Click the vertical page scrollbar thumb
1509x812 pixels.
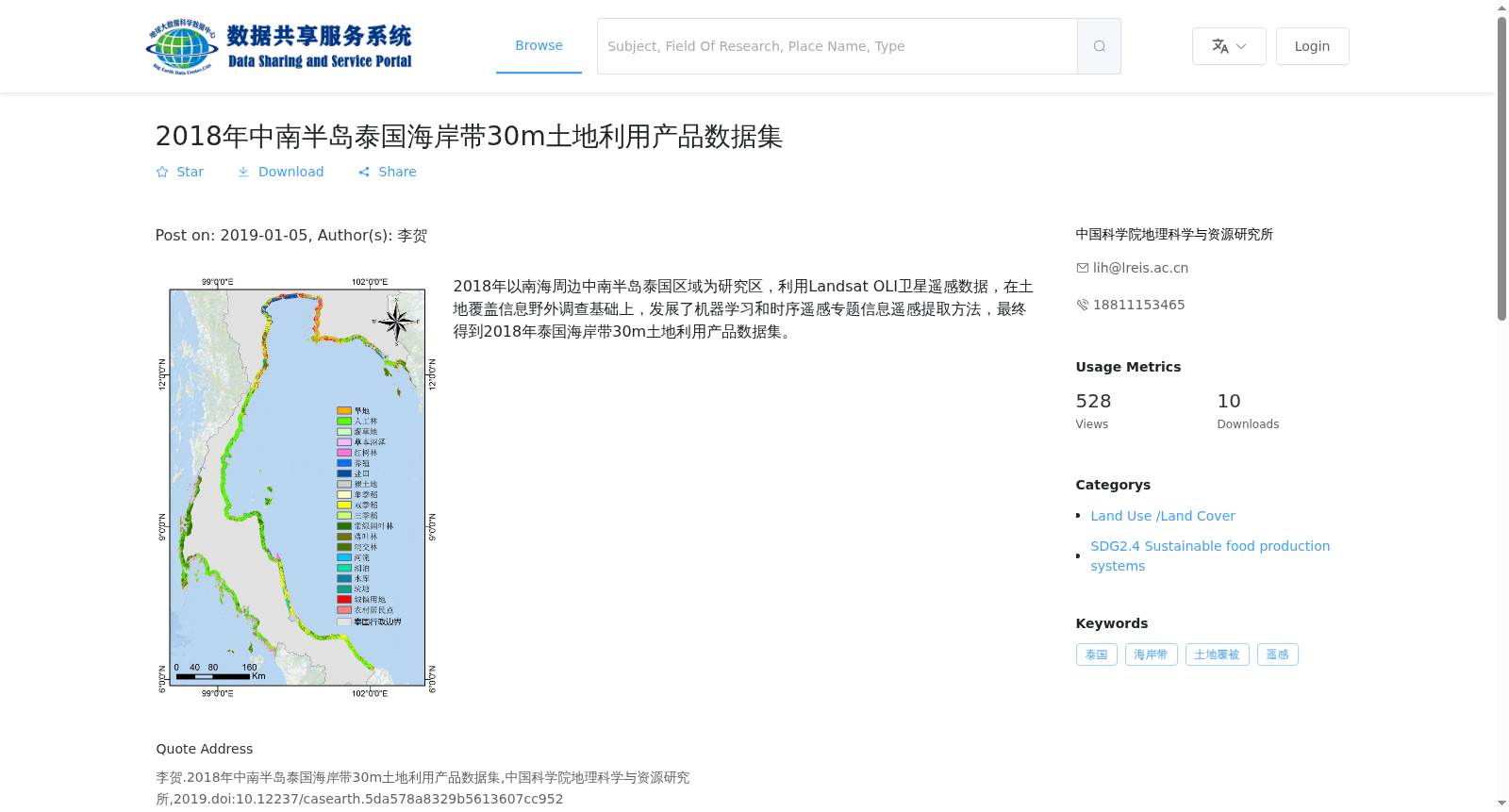point(1501,168)
